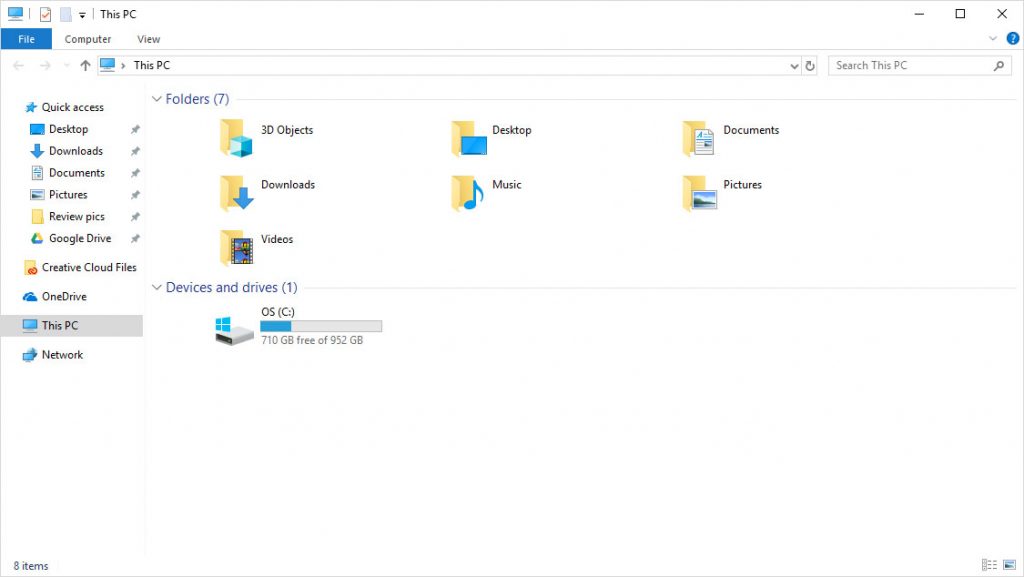Open the Music folder icon
The image size is (1024, 577).
[467, 193]
